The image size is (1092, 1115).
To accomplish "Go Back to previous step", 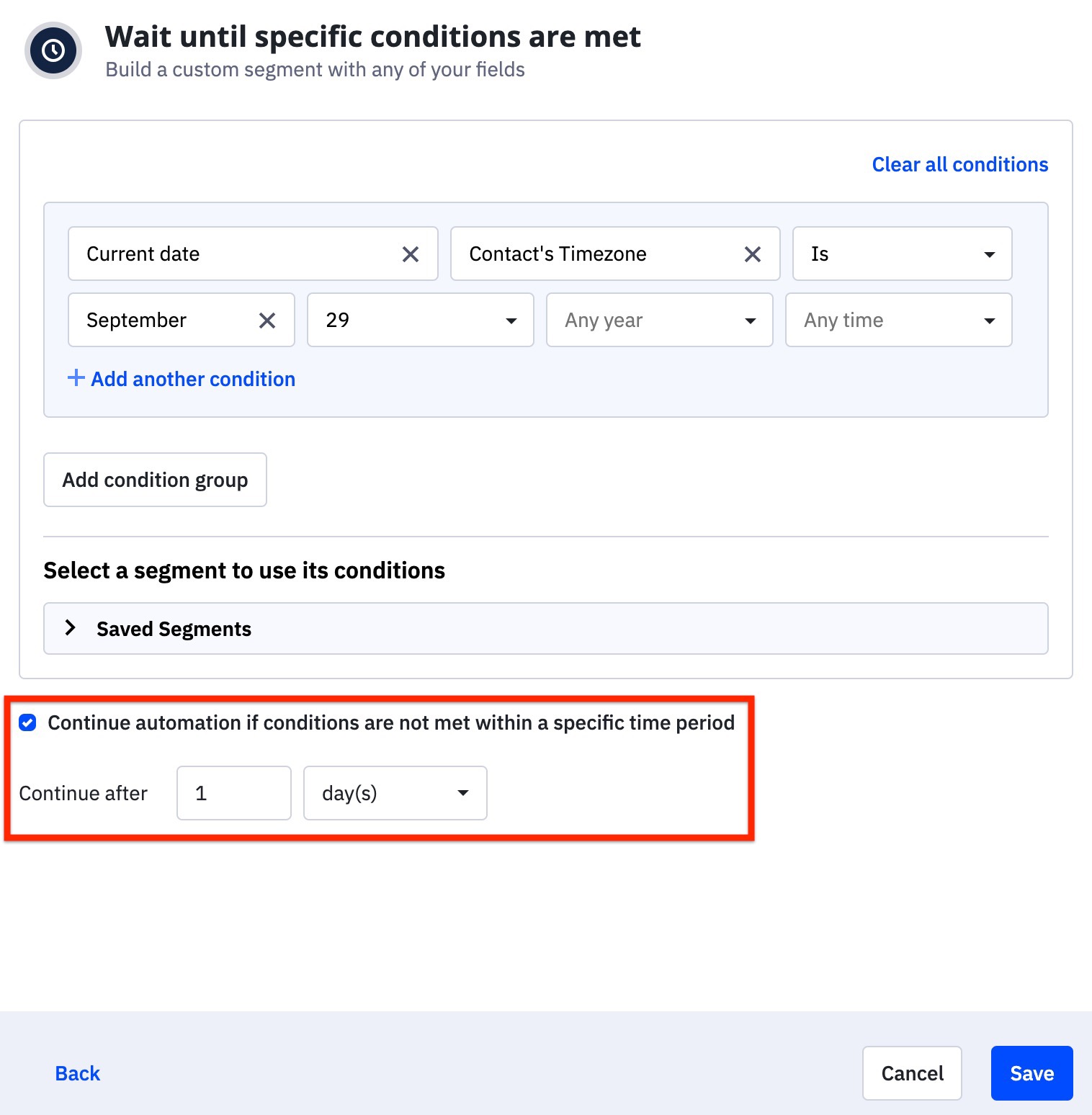I will (78, 1073).
